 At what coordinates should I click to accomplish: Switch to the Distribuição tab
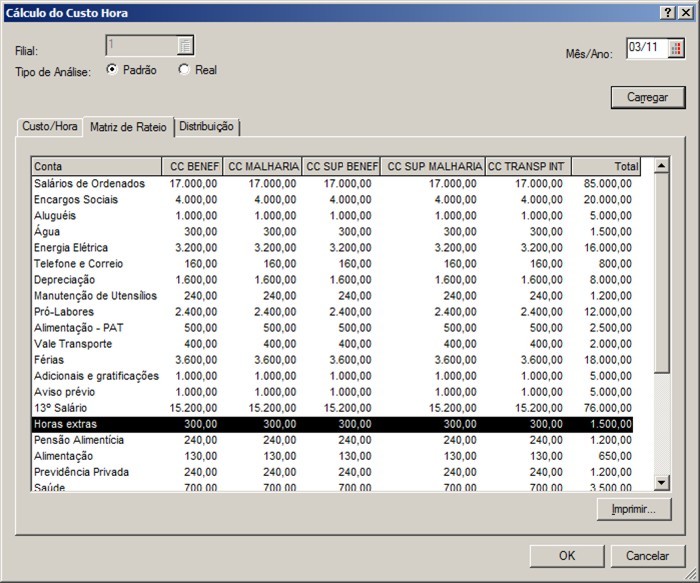coord(206,127)
